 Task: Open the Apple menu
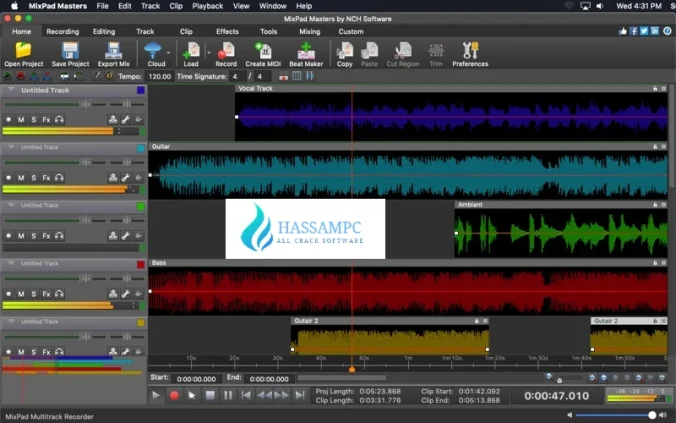coord(14,6)
